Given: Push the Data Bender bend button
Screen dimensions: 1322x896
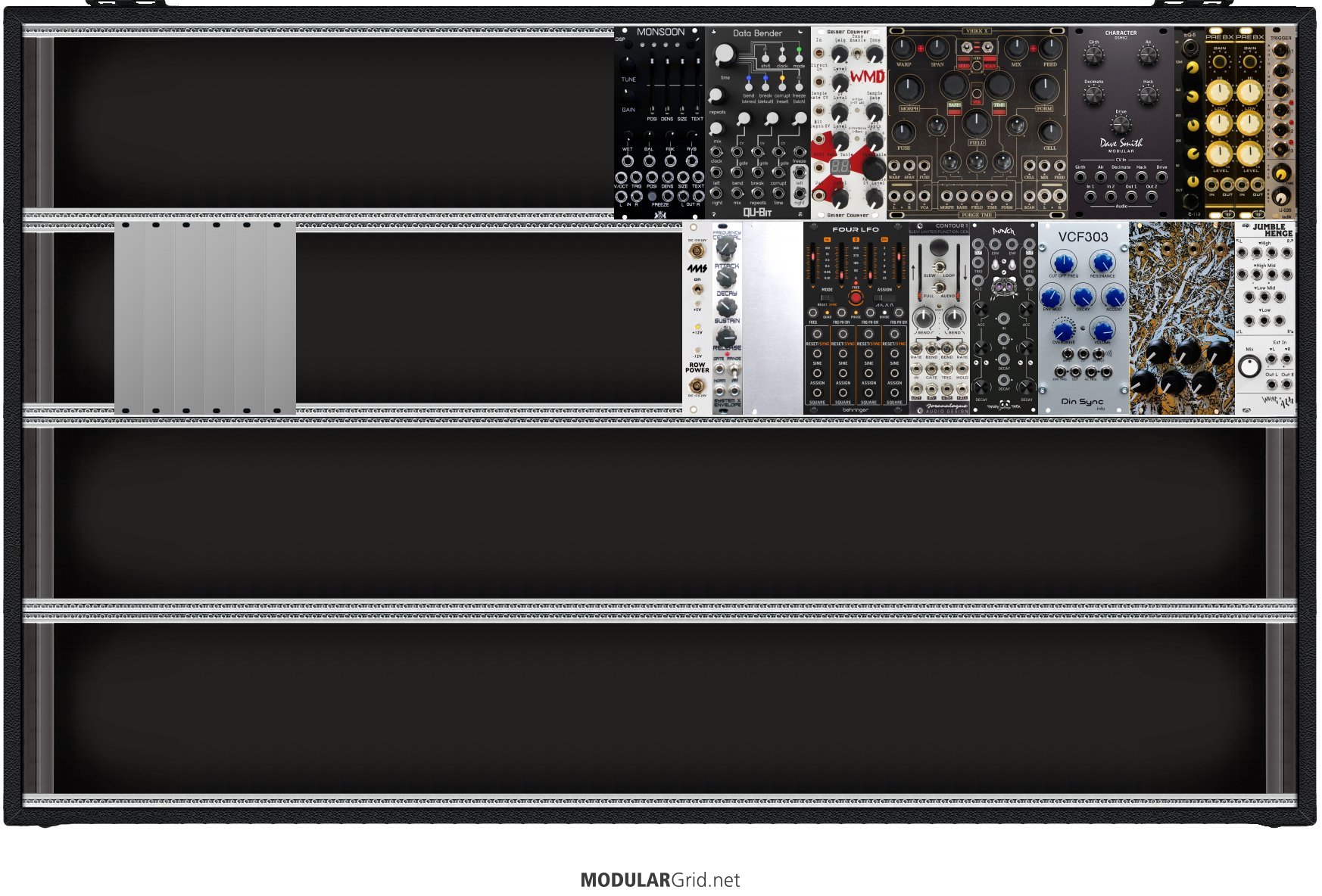Looking at the screenshot, I should tap(749, 86).
